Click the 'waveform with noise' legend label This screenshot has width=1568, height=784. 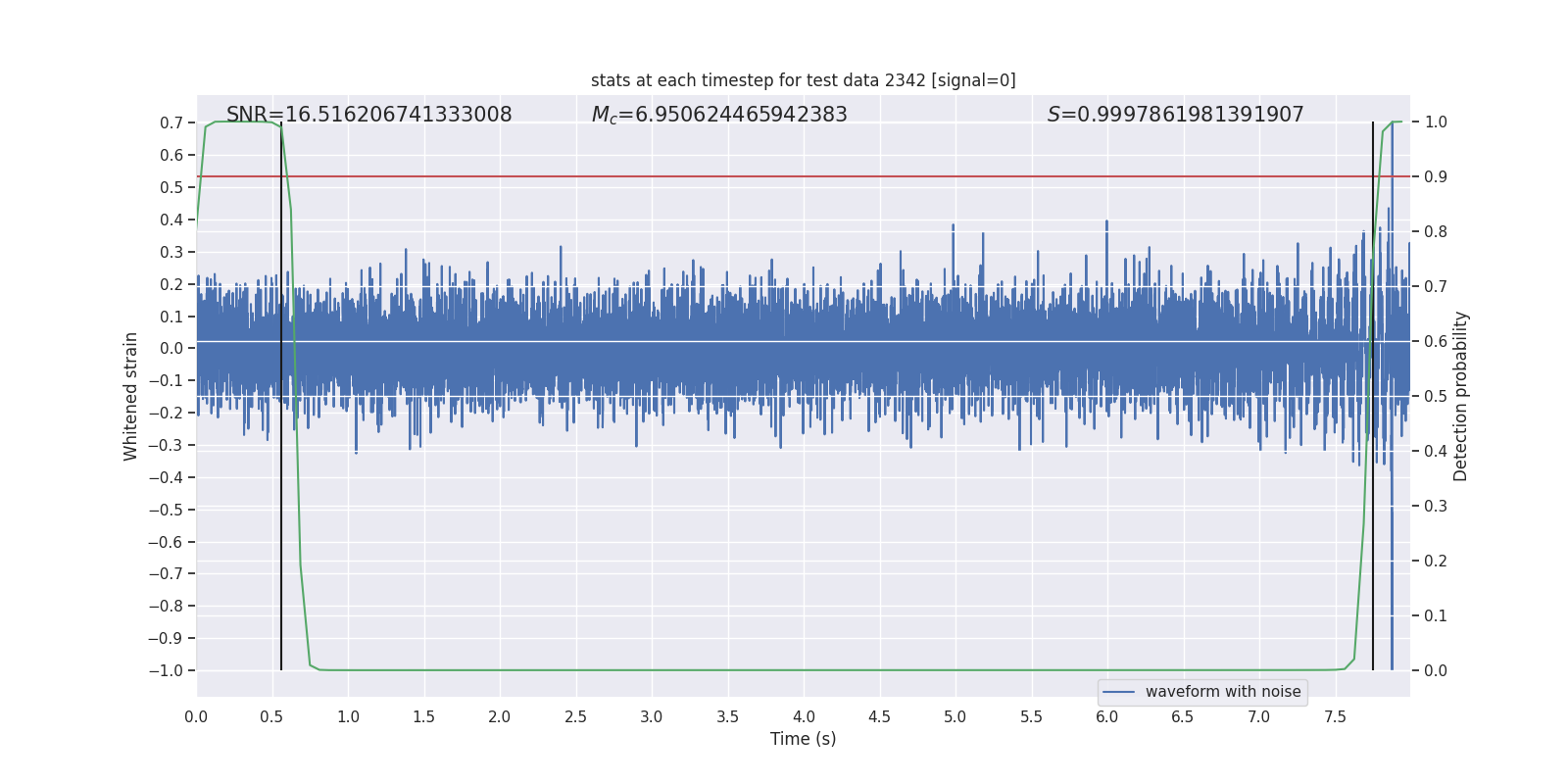(1223, 692)
